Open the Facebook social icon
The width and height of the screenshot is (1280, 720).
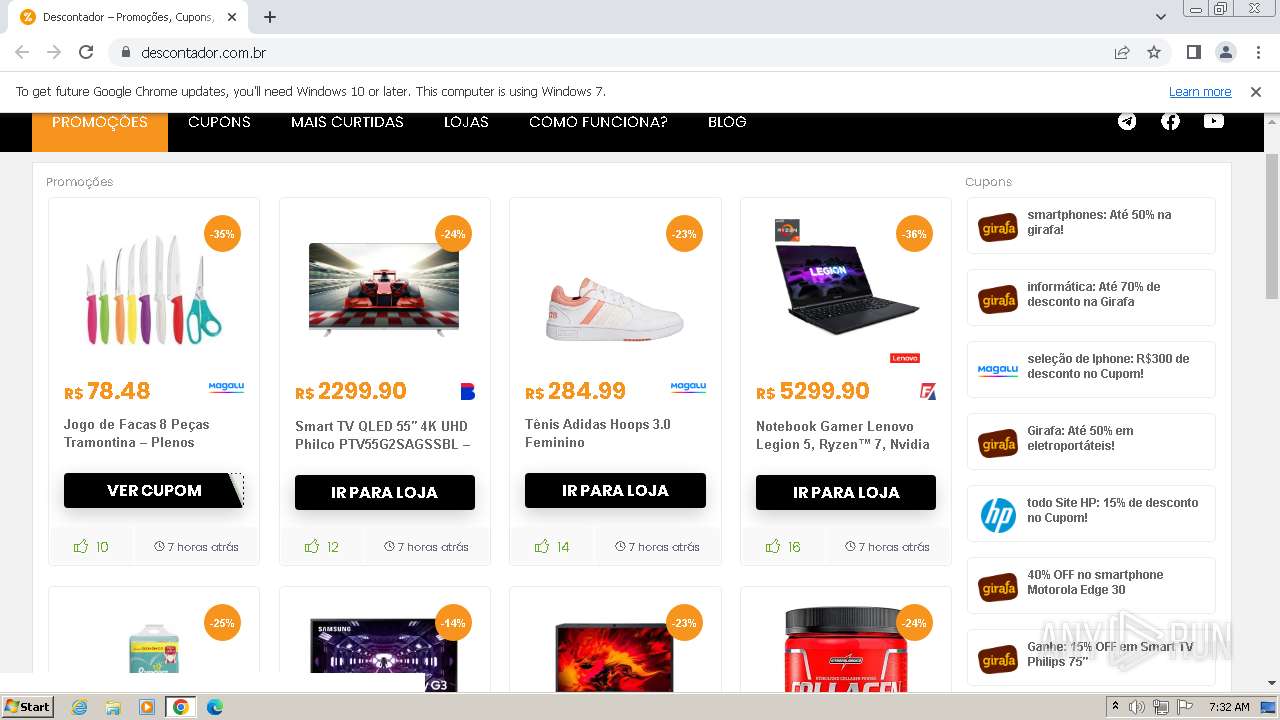[x=1170, y=122]
